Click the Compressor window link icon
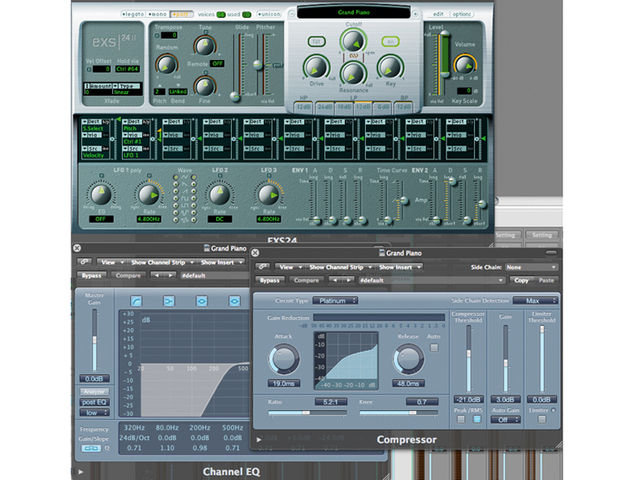Image resolution: width=640 pixels, height=480 pixels. click(x=262, y=267)
